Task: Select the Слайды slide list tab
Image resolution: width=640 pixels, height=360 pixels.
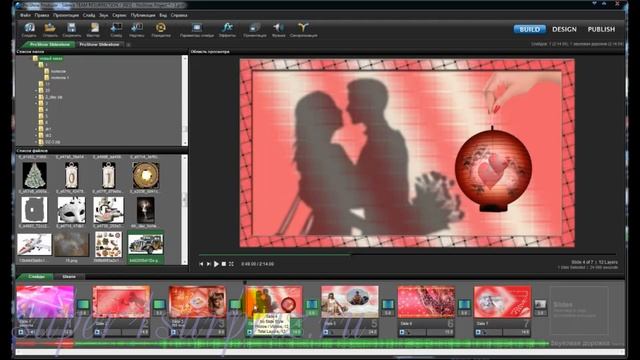Action: [x=36, y=276]
